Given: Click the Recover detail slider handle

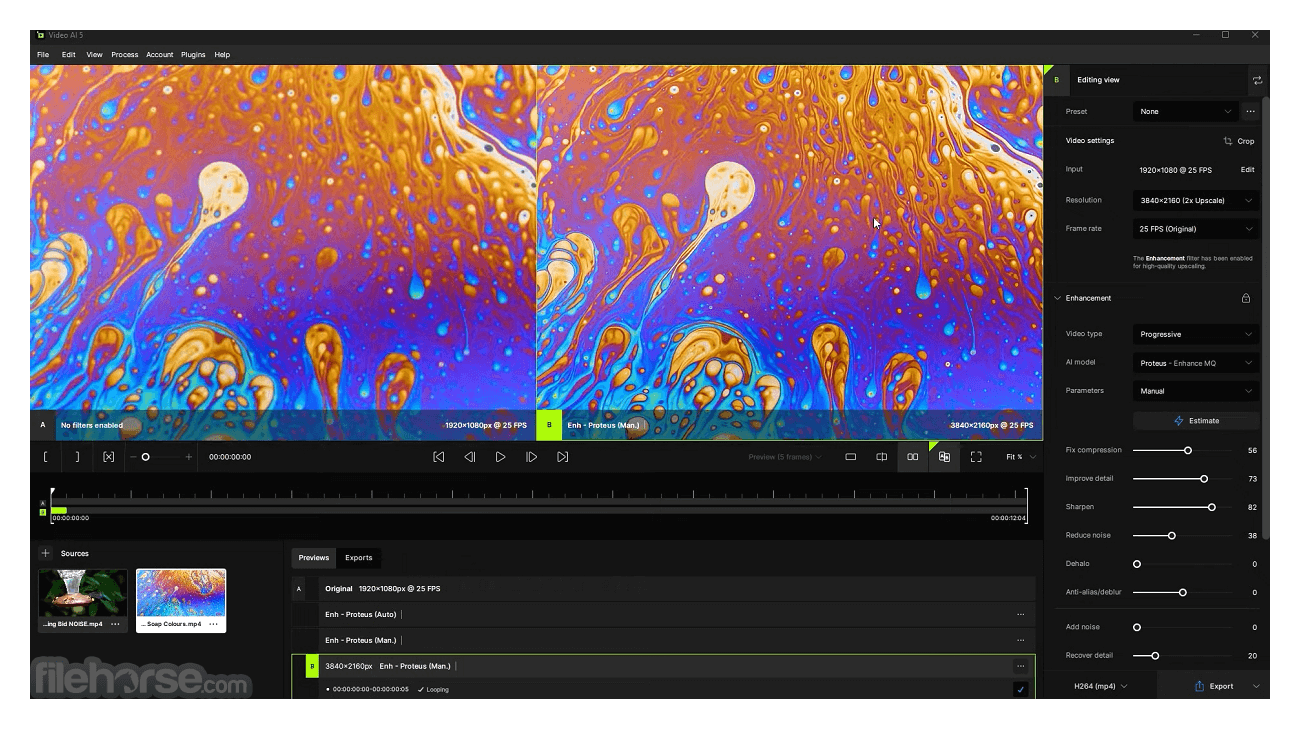Looking at the screenshot, I should pyautogui.click(x=1155, y=656).
